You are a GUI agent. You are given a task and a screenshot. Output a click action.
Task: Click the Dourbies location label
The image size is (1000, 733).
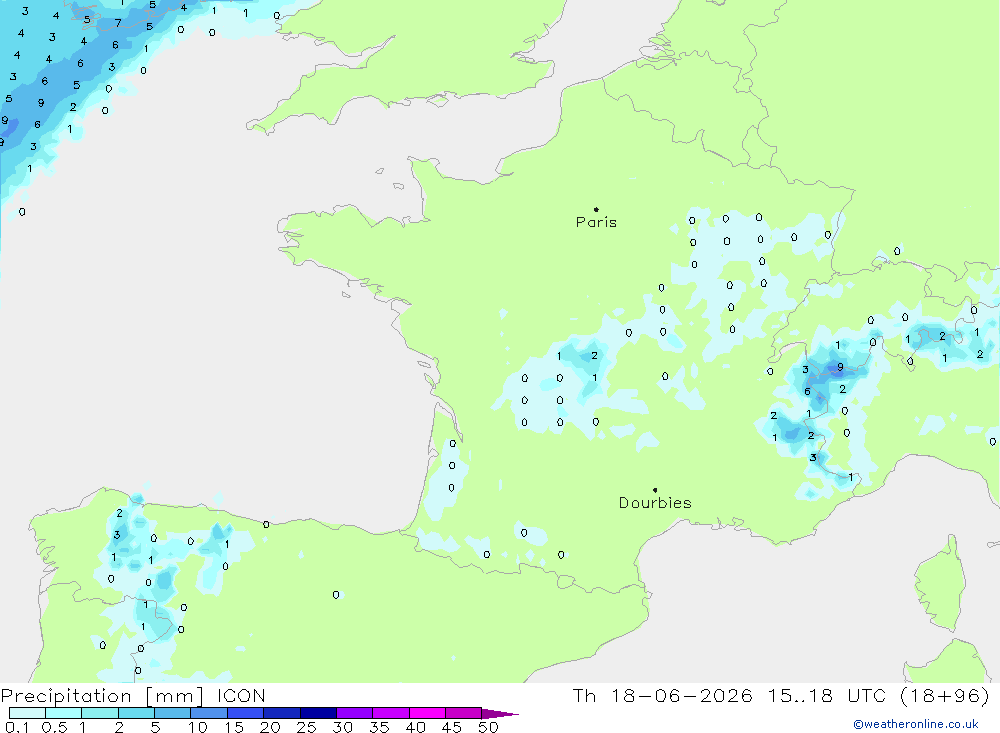coord(655,503)
